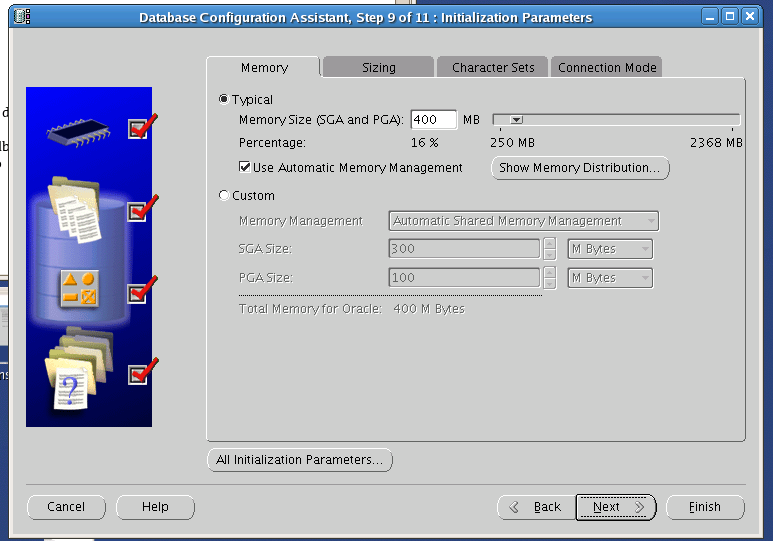Click the 2368 MB slider maximum label

click(716, 143)
